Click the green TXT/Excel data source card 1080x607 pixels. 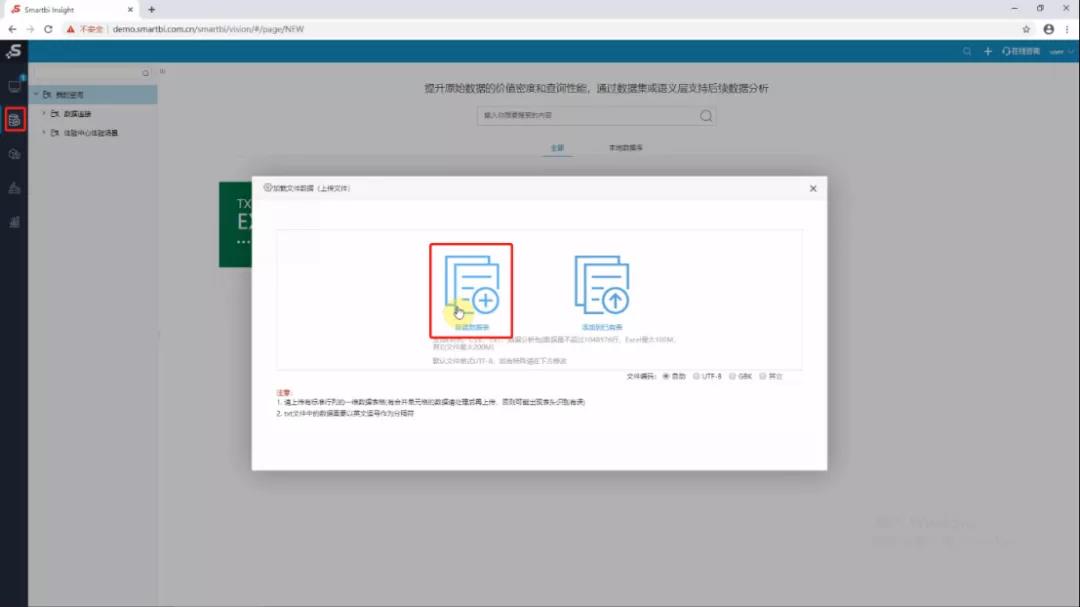pos(236,225)
